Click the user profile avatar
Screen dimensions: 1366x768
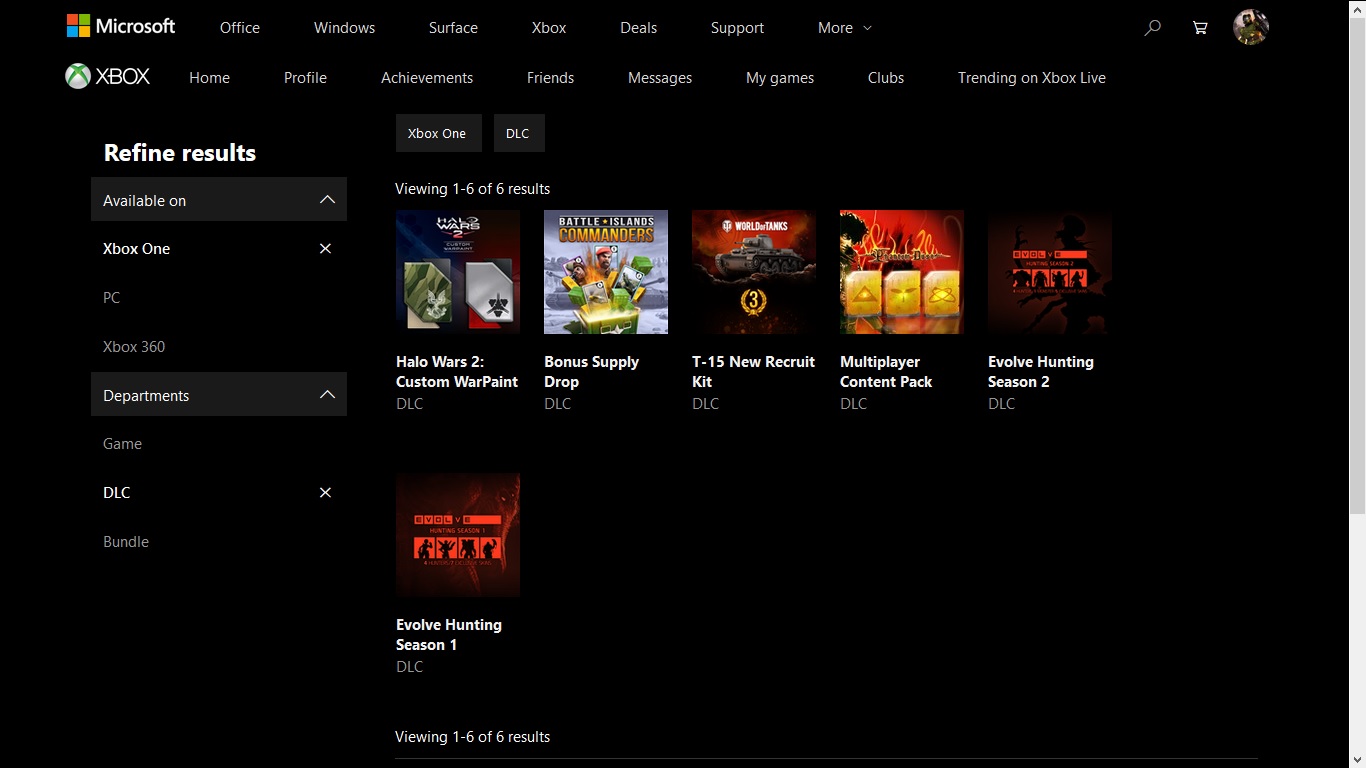tap(1250, 27)
